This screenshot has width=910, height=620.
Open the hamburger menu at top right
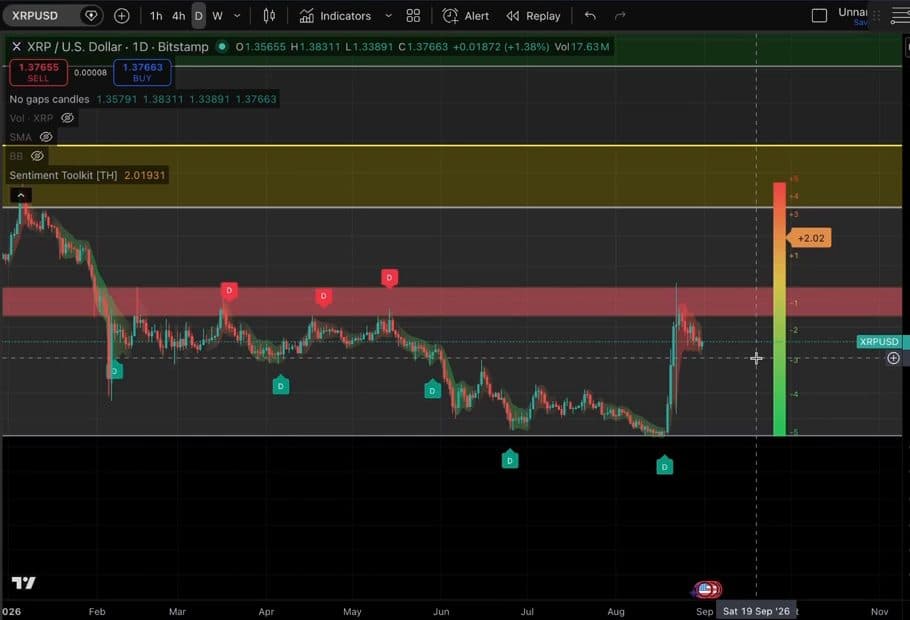(900, 16)
